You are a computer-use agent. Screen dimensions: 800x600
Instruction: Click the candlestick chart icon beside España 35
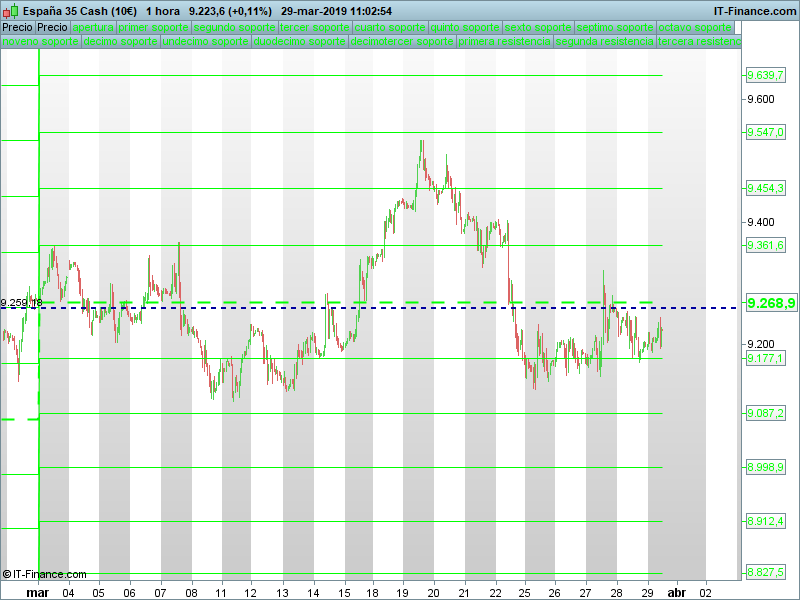tap(10, 11)
